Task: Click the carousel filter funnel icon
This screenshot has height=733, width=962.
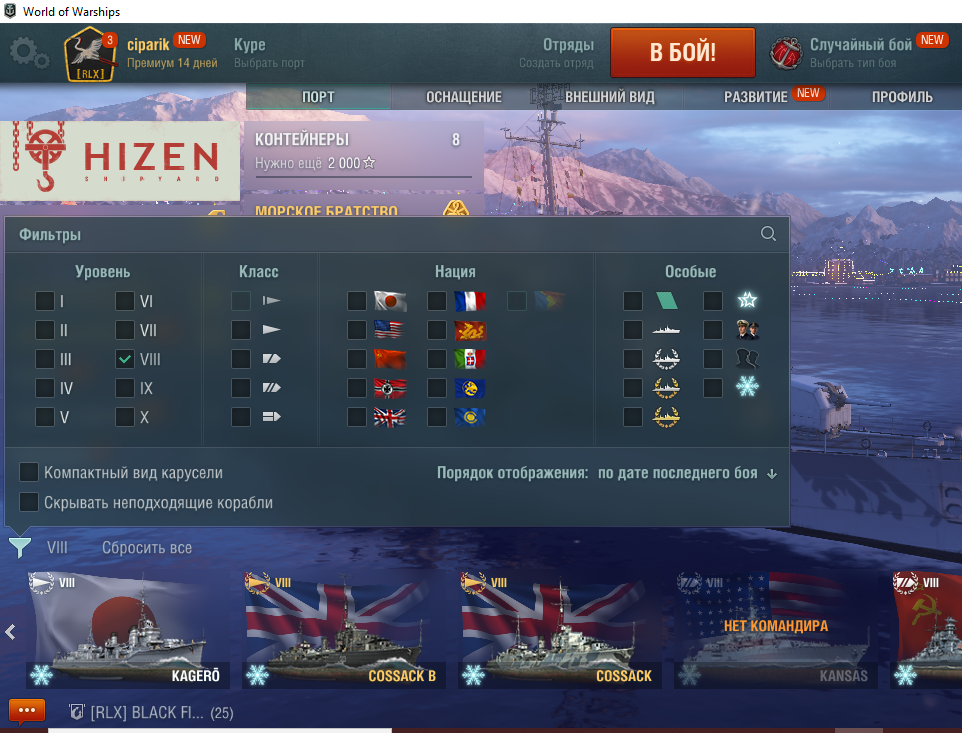Action: tap(20, 547)
